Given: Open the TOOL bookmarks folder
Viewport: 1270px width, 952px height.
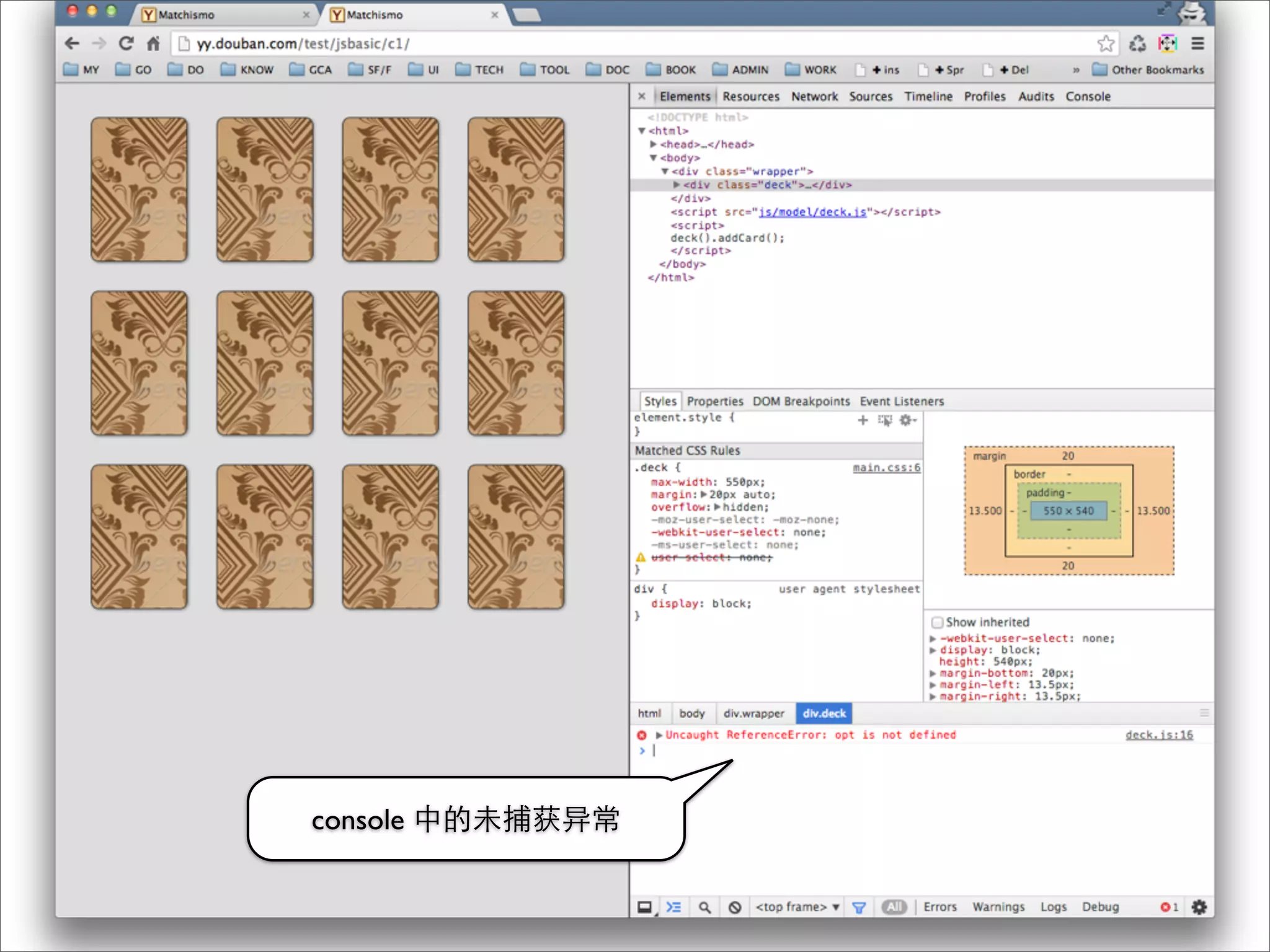Looking at the screenshot, I should [544, 69].
